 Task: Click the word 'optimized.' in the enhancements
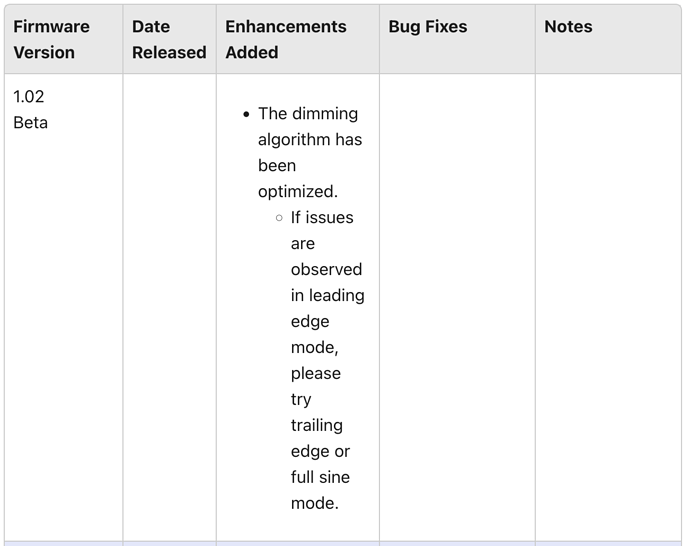pyautogui.click(x=298, y=191)
